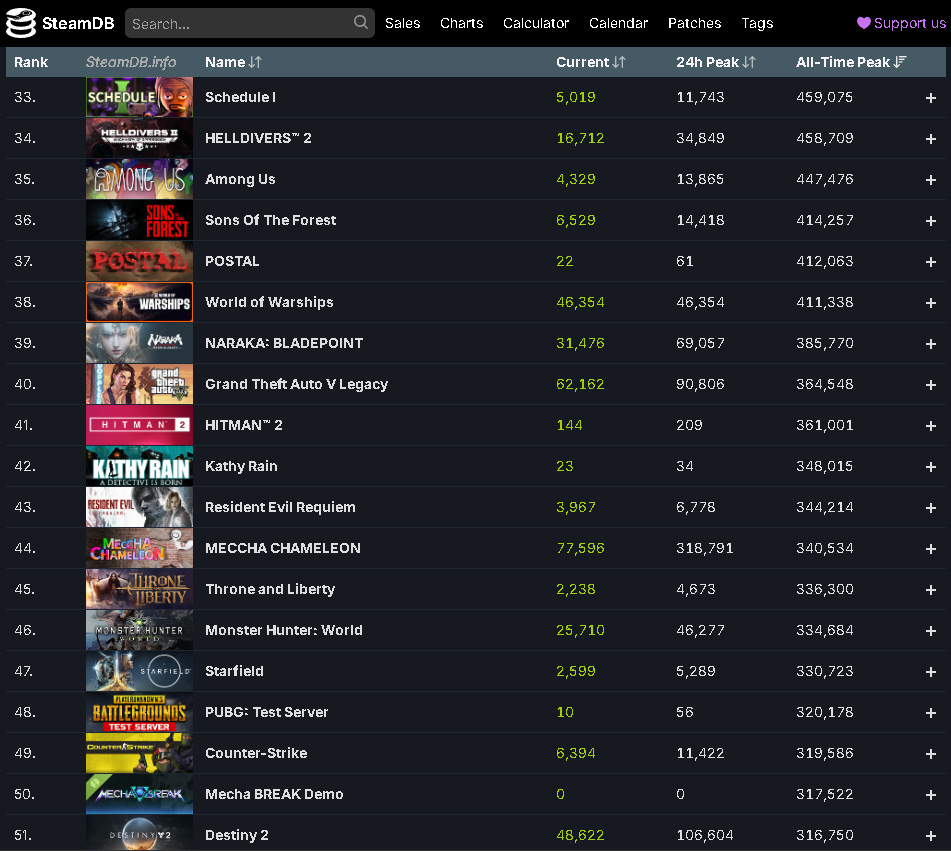The image size is (951, 851).
Task: Expand Sons Of The Forest plus
Action: [x=930, y=221]
